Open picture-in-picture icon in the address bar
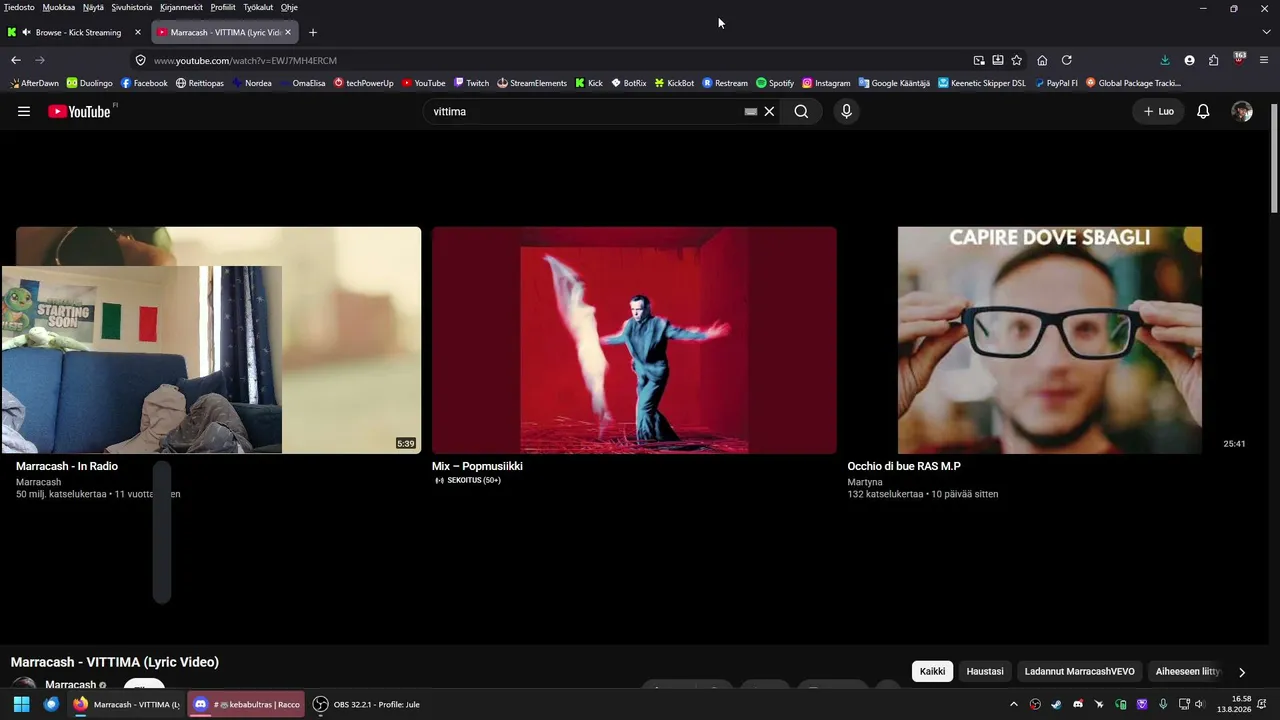The height and width of the screenshot is (720, 1280). [x=979, y=60]
